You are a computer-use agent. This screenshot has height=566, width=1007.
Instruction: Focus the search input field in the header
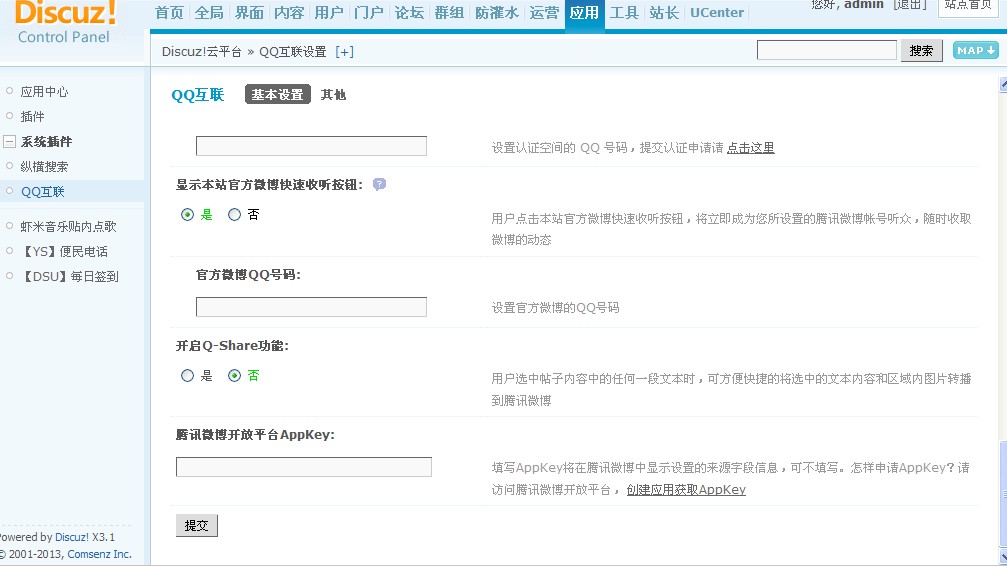(827, 50)
